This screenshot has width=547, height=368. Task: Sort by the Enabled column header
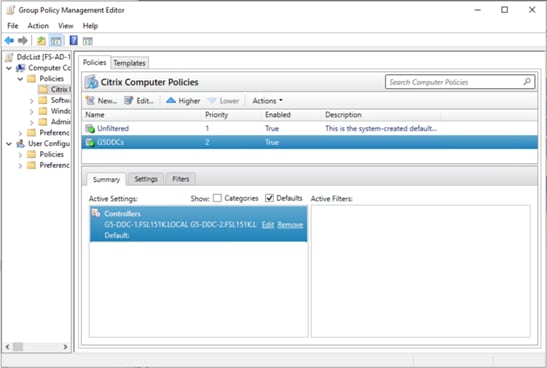(x=291, y=115)
